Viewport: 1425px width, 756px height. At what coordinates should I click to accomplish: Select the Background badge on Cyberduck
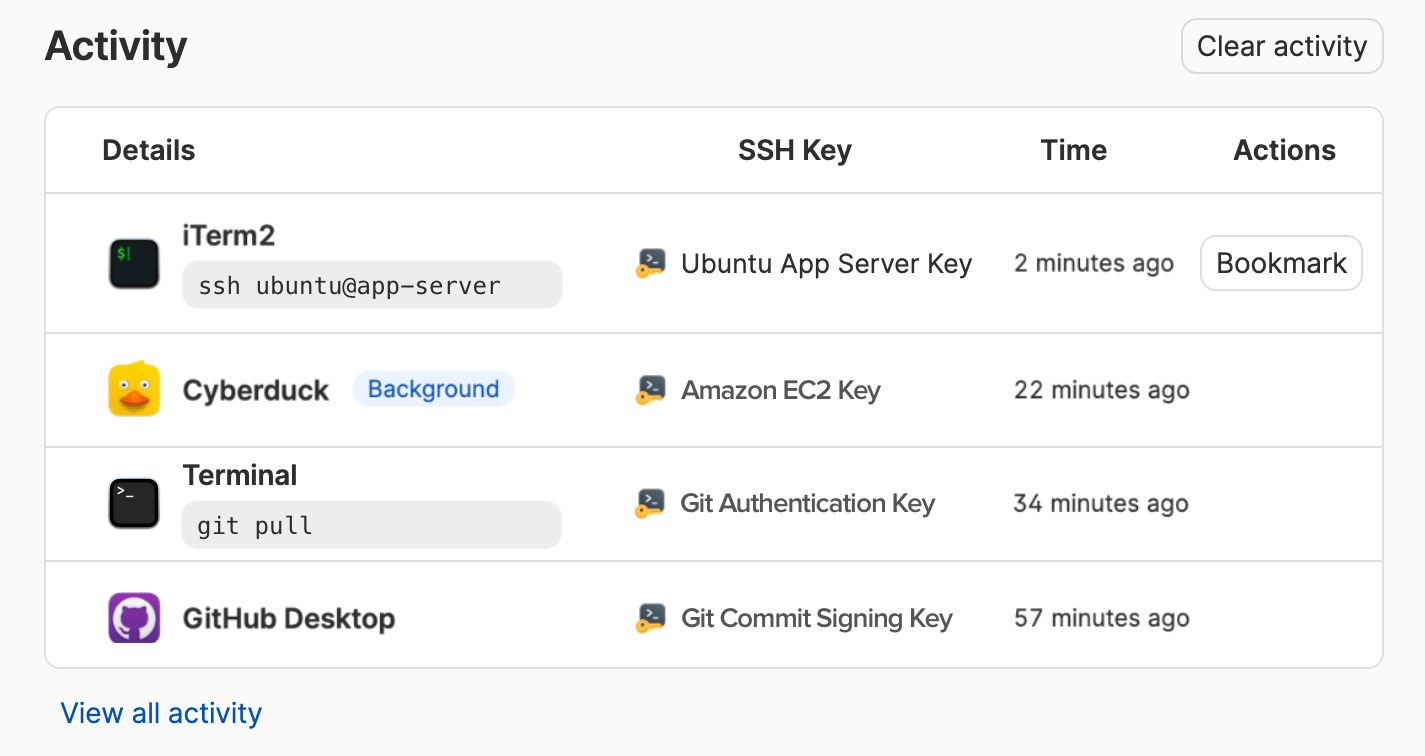pyautogui.click(x=433, y=389)
